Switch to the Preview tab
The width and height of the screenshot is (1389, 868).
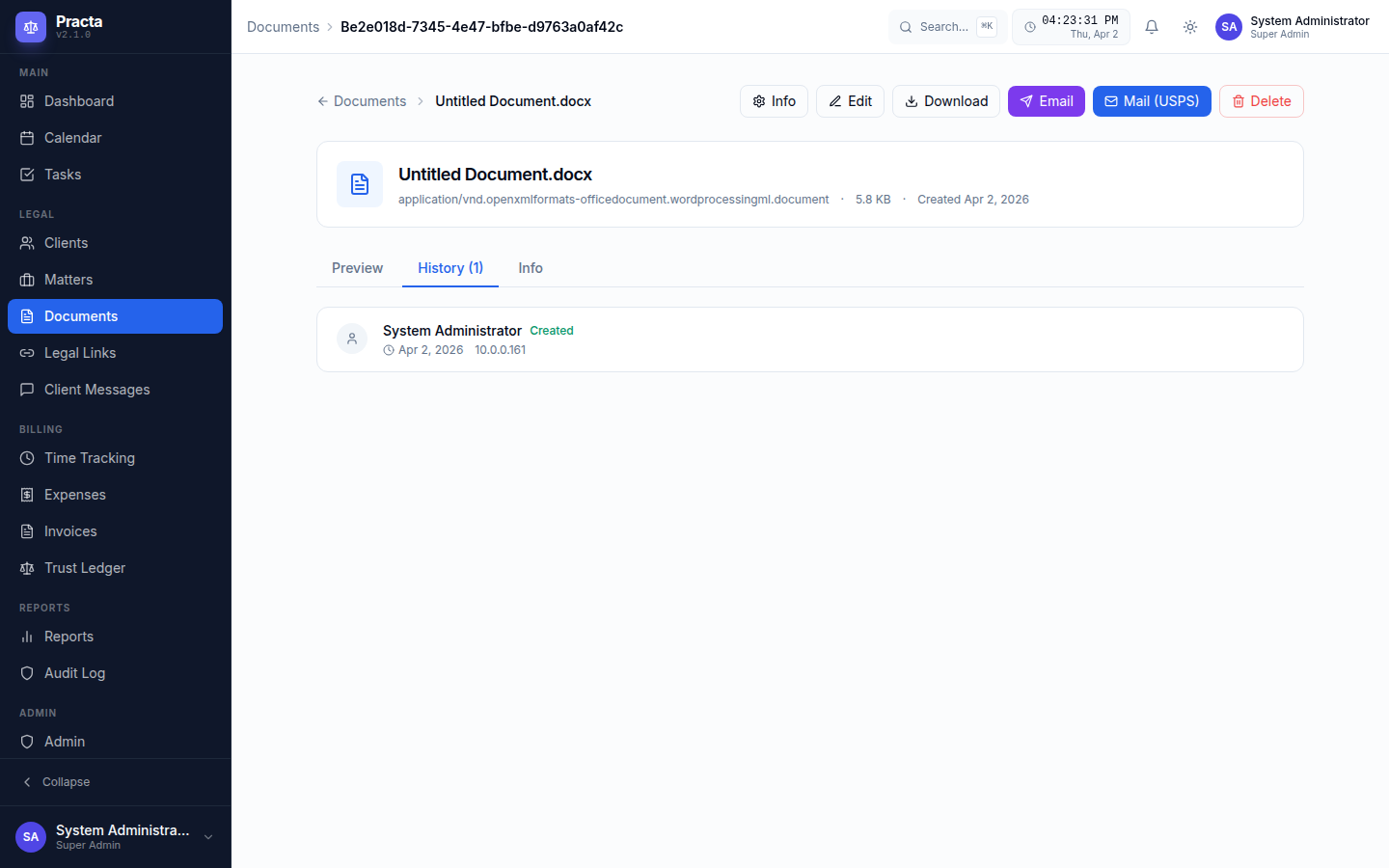[x=357, y=267]
